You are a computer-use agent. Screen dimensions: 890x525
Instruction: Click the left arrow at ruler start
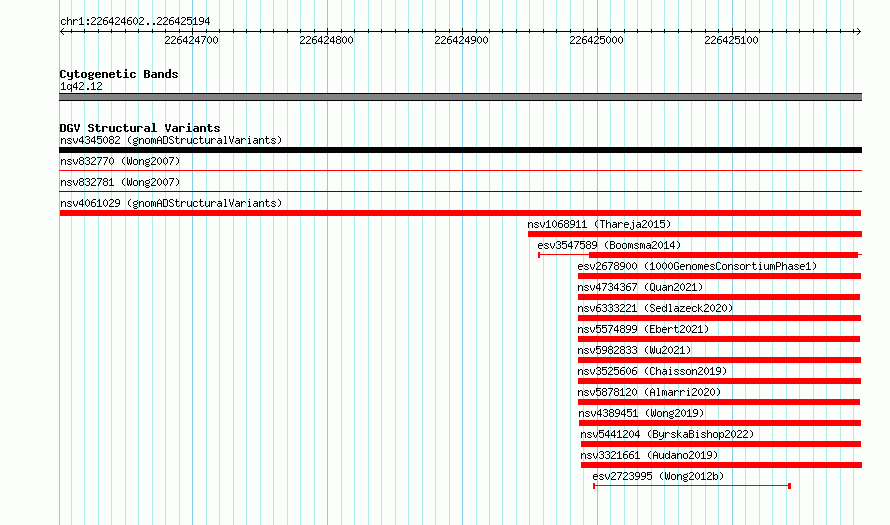62,32
